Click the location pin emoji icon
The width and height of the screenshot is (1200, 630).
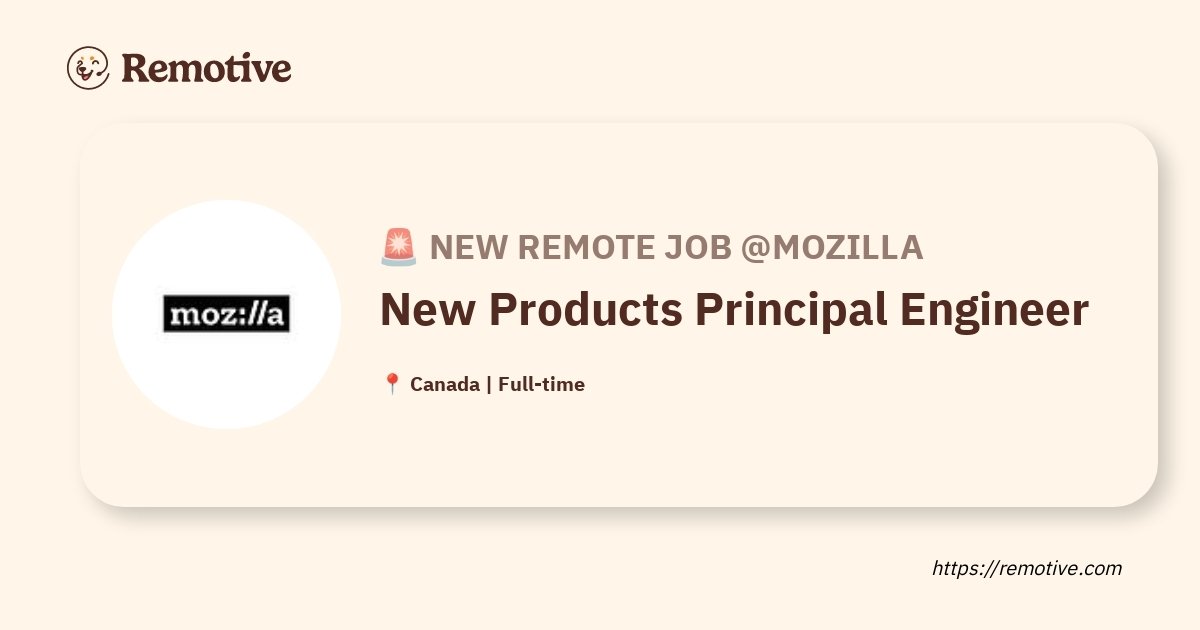(x=392, y=384)
